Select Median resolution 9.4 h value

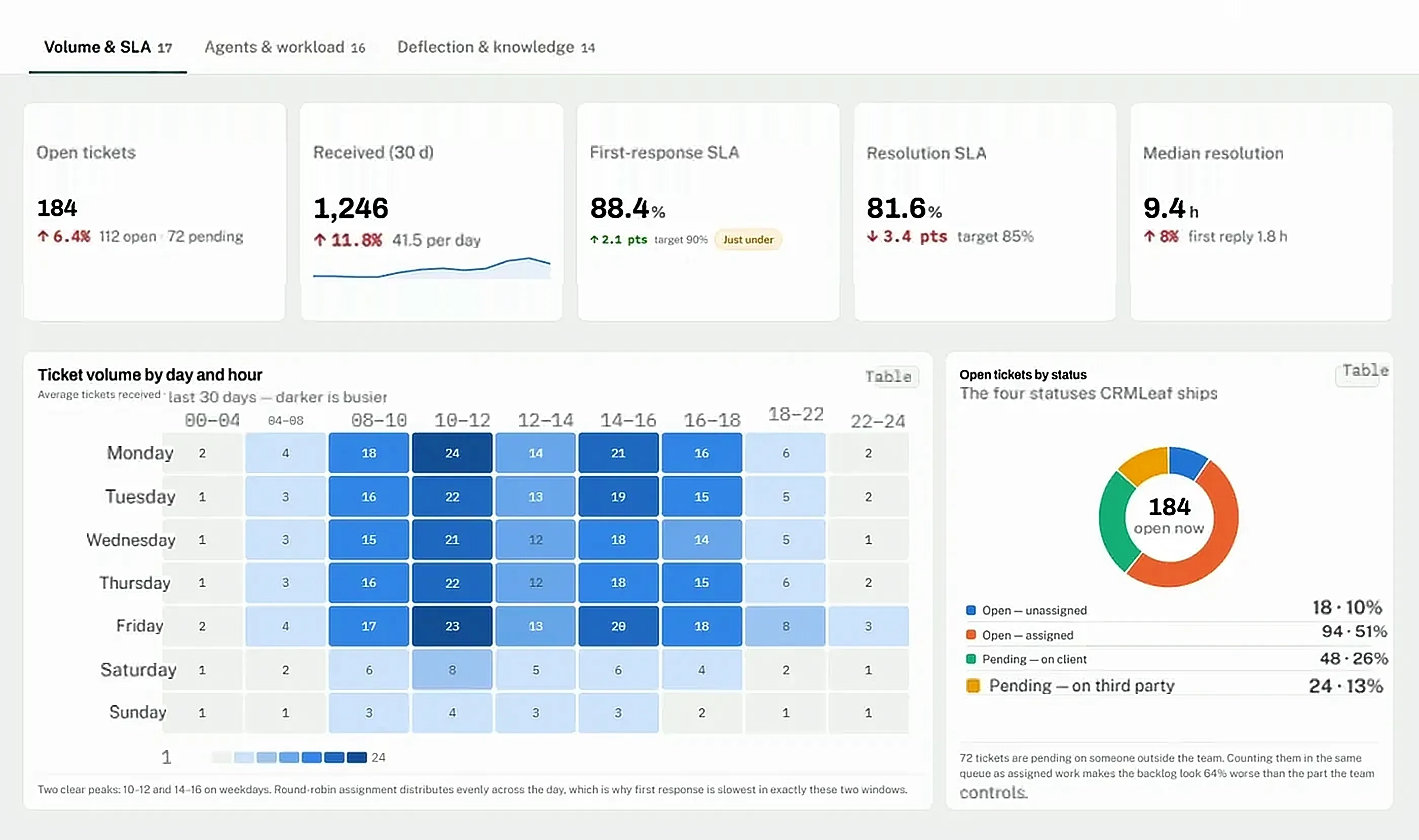point(1171,208)
